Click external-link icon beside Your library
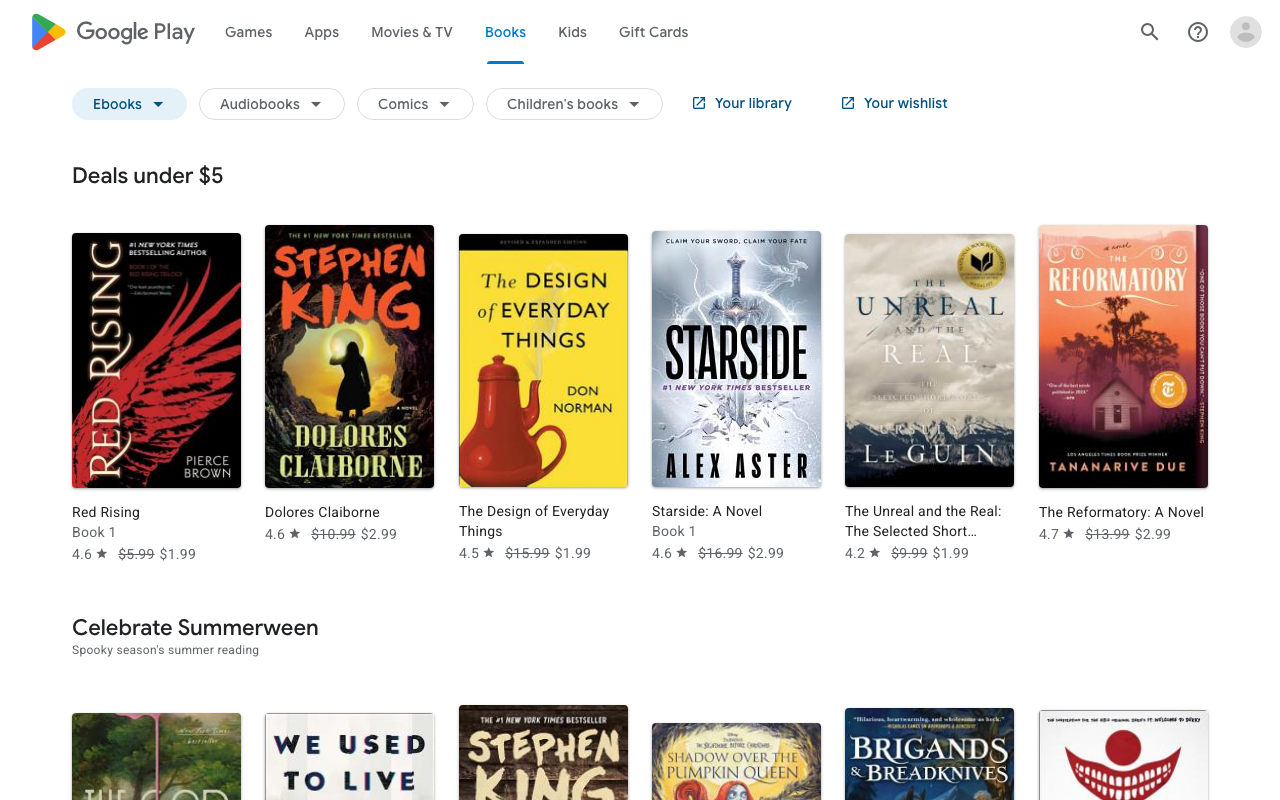The image size is (1280, 800). 699,103
